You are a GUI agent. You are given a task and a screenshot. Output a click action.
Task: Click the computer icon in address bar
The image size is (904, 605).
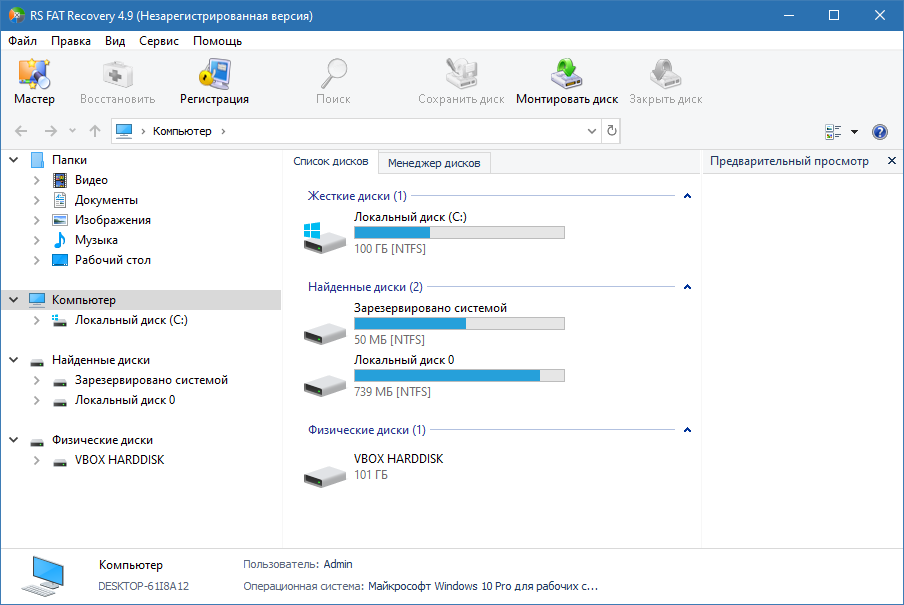(124, 131)
